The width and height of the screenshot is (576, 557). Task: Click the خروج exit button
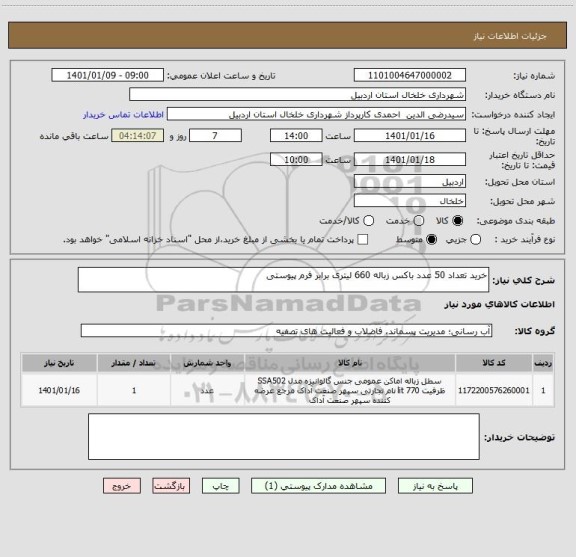[x=122, y=486]
